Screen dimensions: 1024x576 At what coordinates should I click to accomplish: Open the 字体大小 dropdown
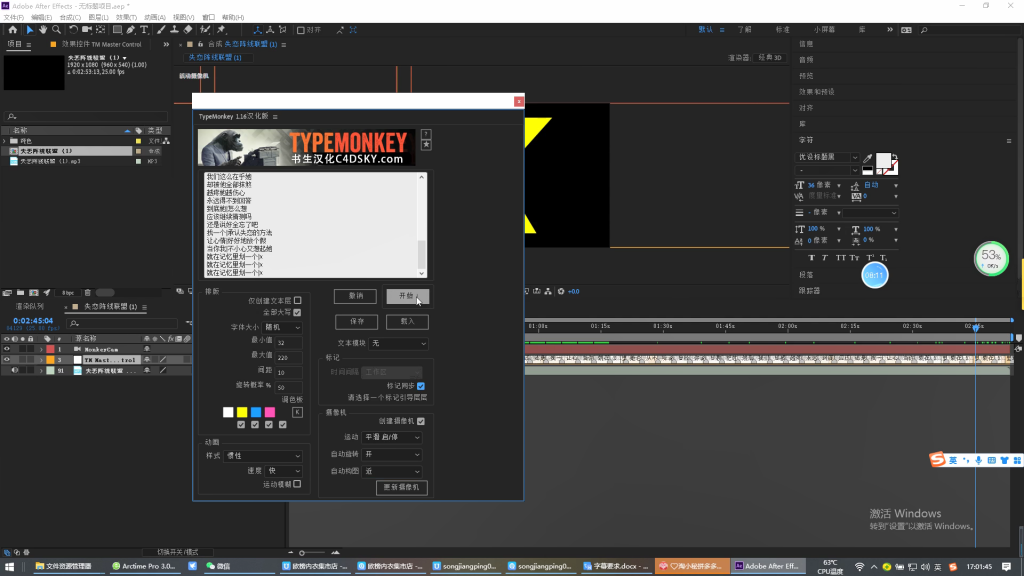tap(283, 327)
